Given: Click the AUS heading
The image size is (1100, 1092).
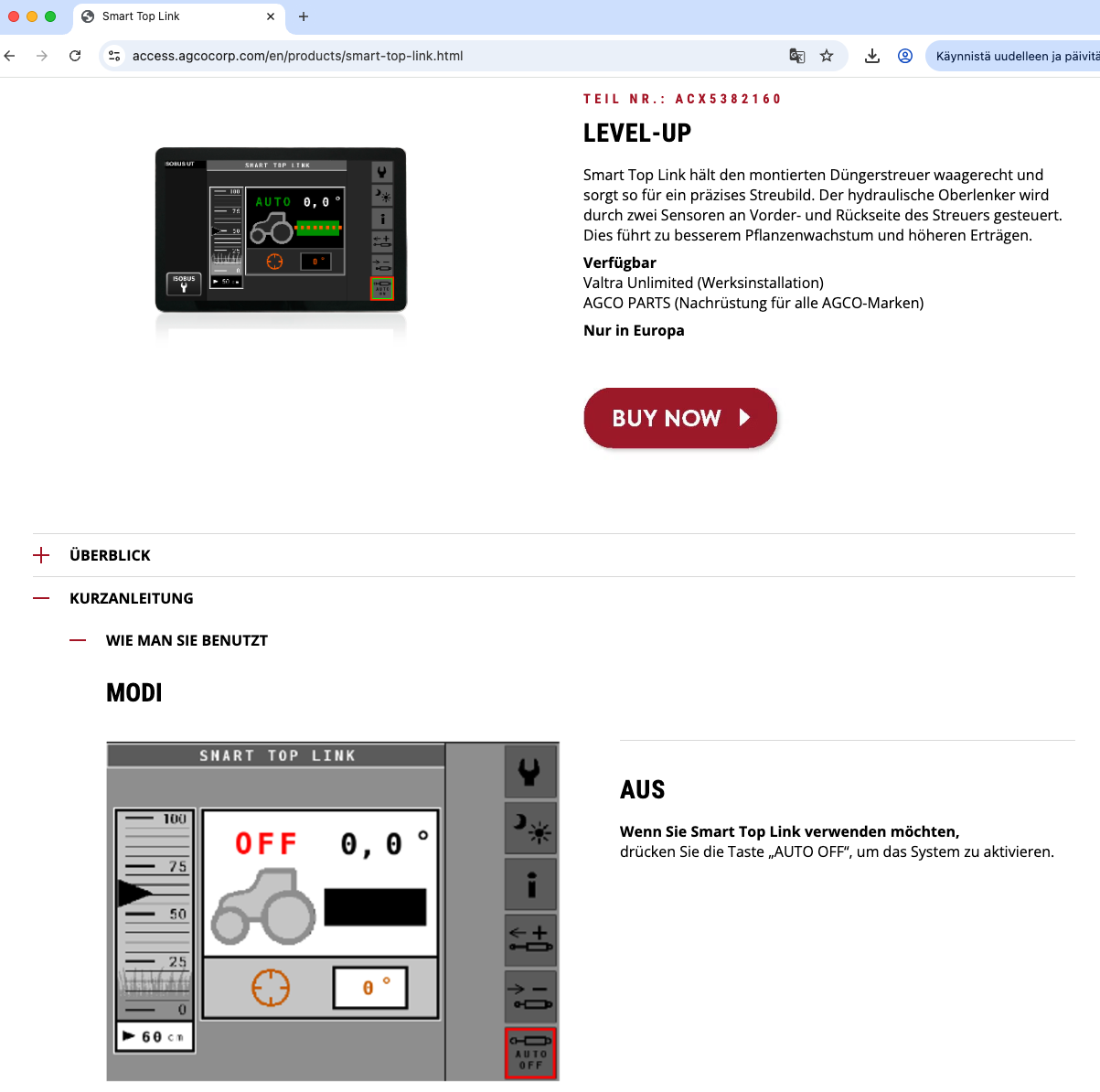Looking at the screenshot, I should click(643, 790).
